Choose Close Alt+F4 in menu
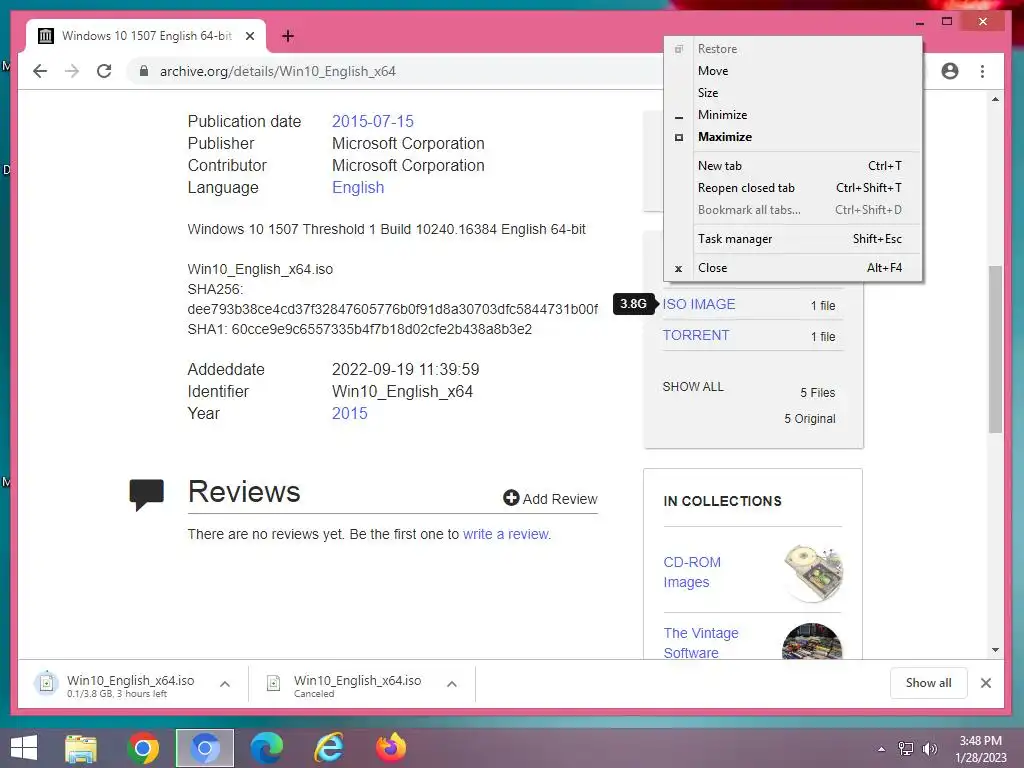1024x768 pixels. (793, 268)
